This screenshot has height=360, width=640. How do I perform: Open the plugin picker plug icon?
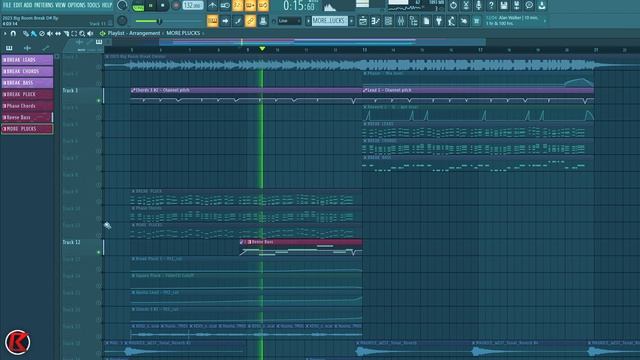pyautogui.click(x=439, y=20)
